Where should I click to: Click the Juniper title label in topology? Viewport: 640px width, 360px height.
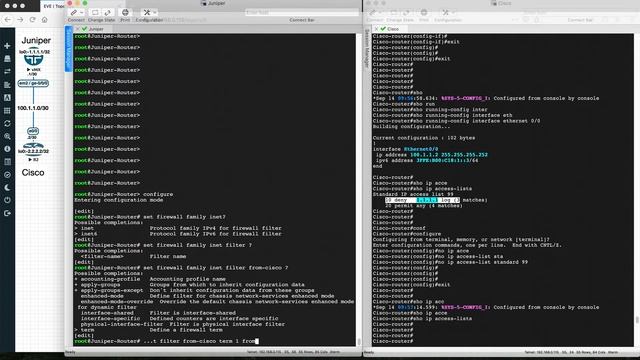36,40
